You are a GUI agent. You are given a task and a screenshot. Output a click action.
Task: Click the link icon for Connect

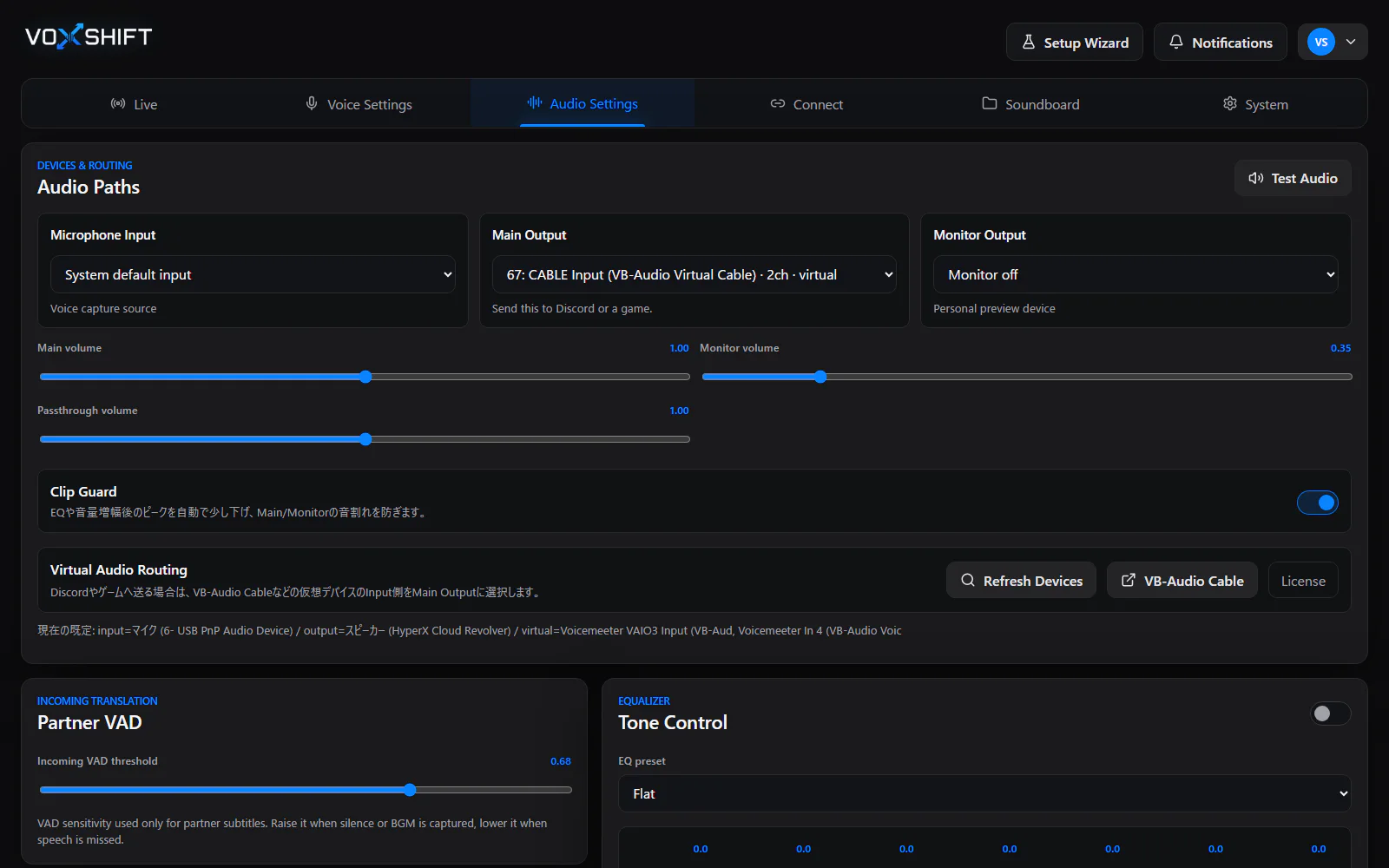778,103
